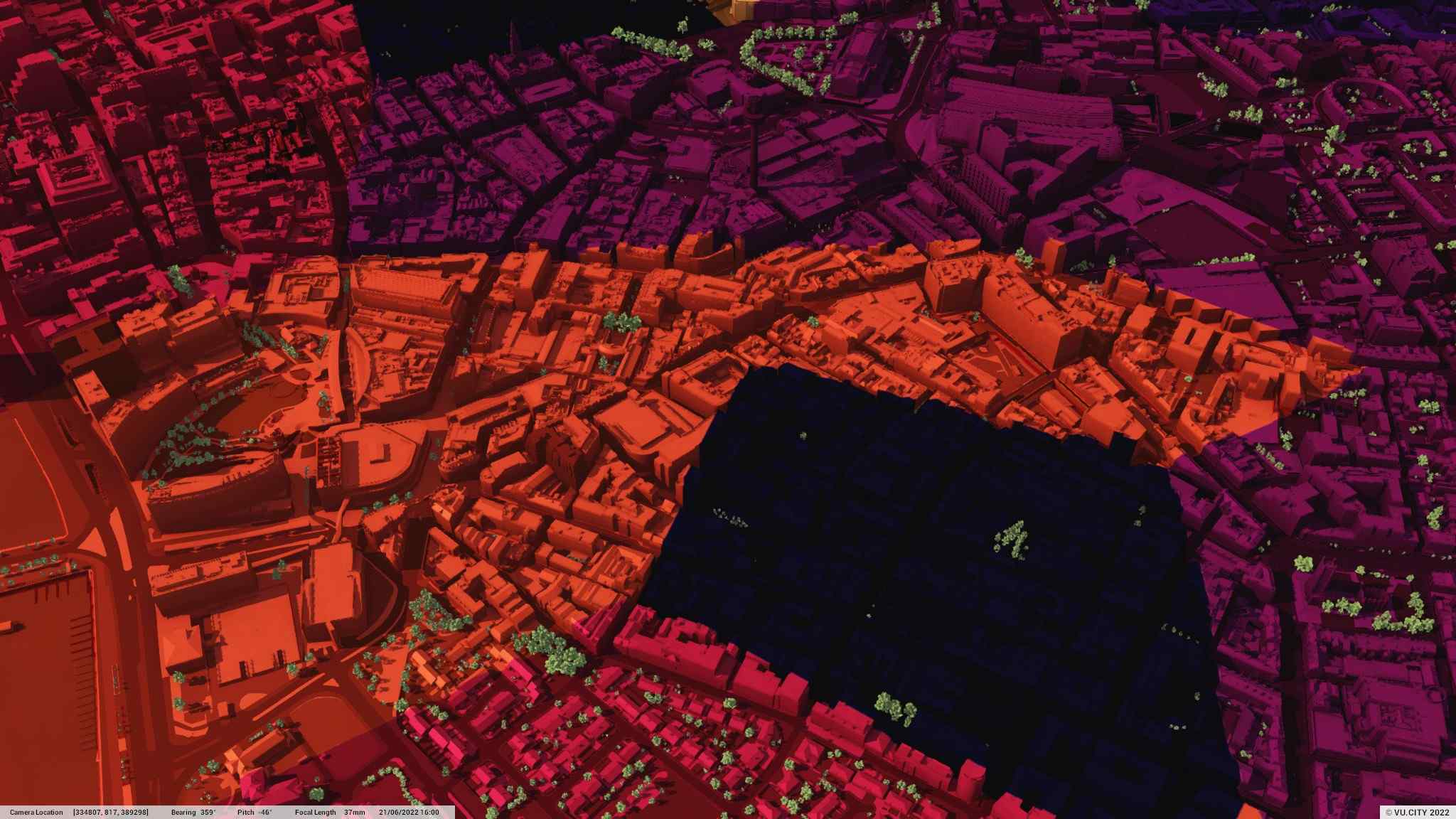This screenshot has height=819, width=1456.
Task: Click the date 21/06/2022 16:00
Action: (x=409, y=812)
